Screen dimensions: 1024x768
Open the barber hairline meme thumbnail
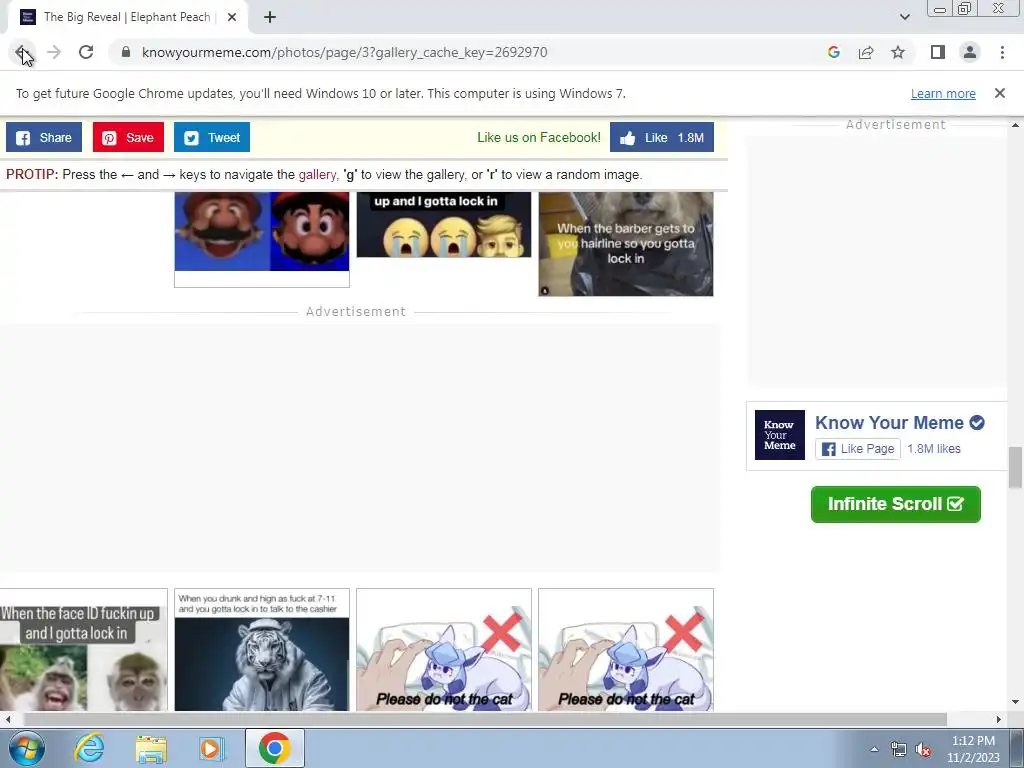626,244
